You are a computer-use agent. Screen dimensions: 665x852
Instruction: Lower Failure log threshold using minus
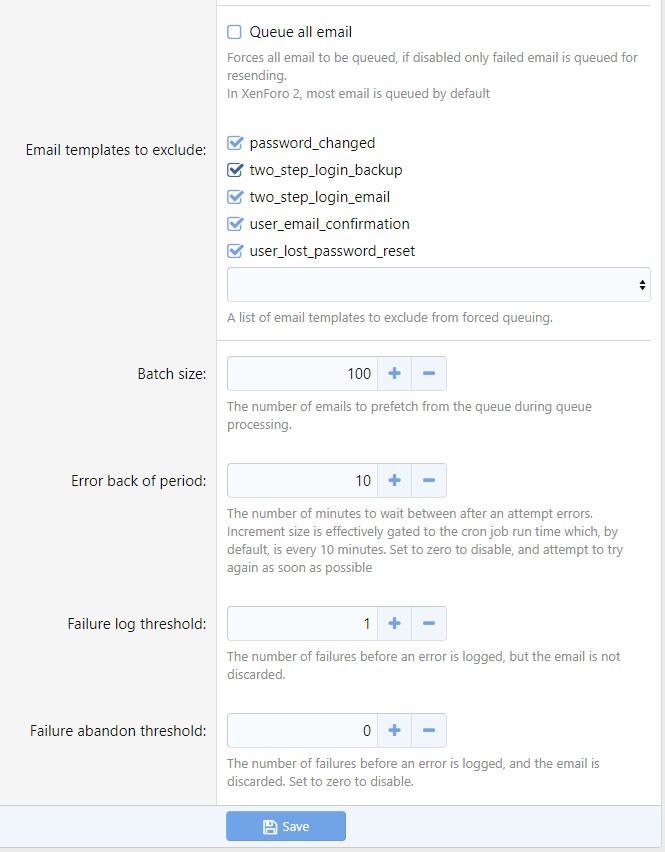pos(429,624)
